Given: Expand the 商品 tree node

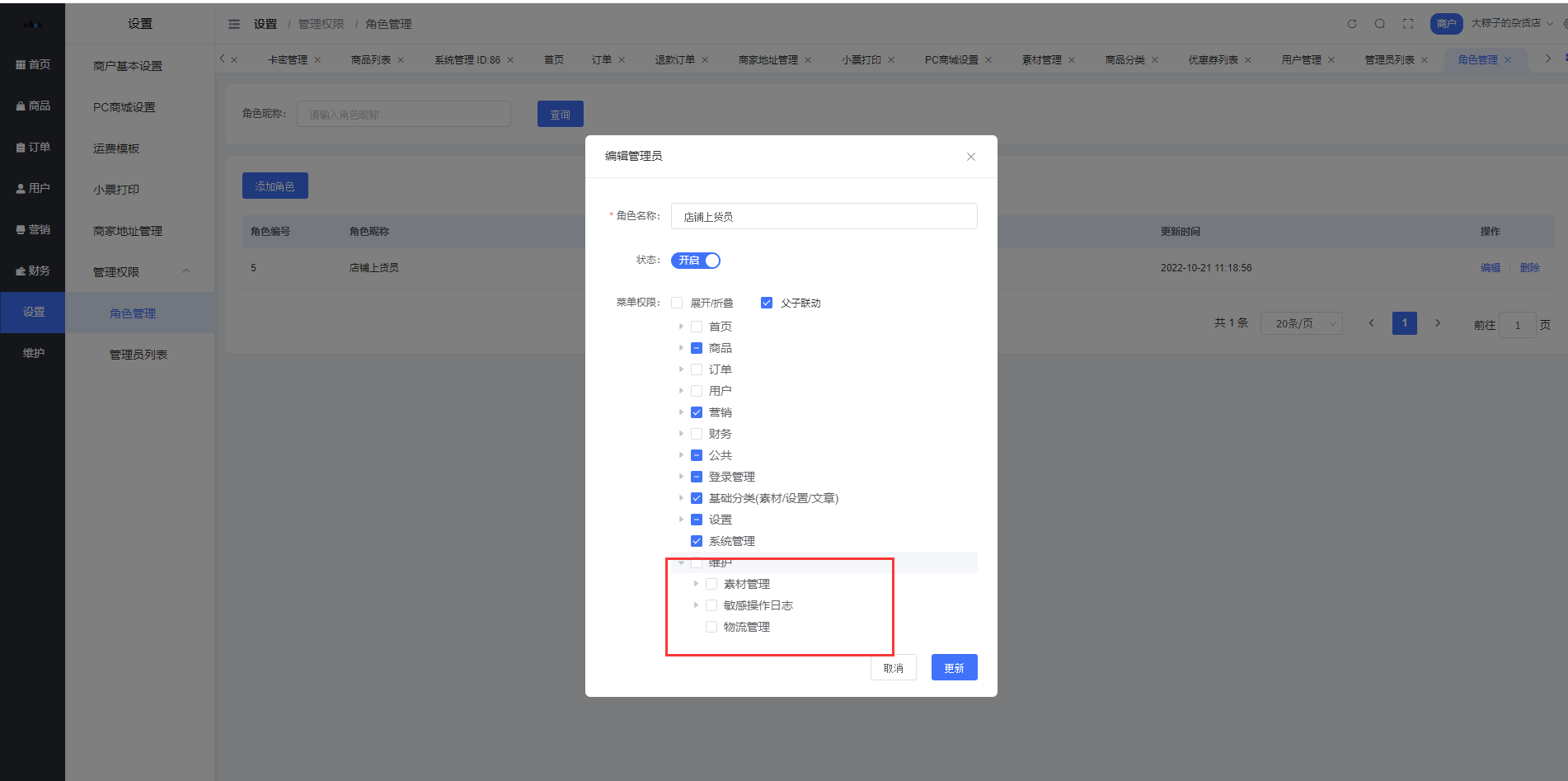Looking at the screenshot, I should coord(681,348).
